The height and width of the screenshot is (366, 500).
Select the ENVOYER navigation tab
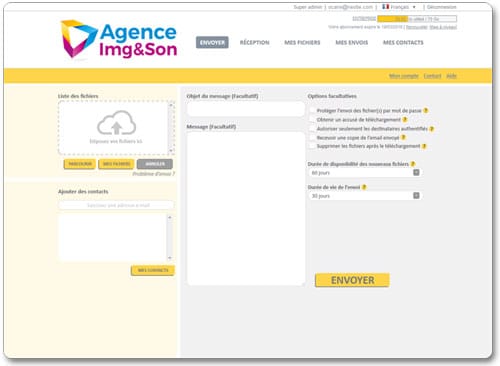point(212,42)
